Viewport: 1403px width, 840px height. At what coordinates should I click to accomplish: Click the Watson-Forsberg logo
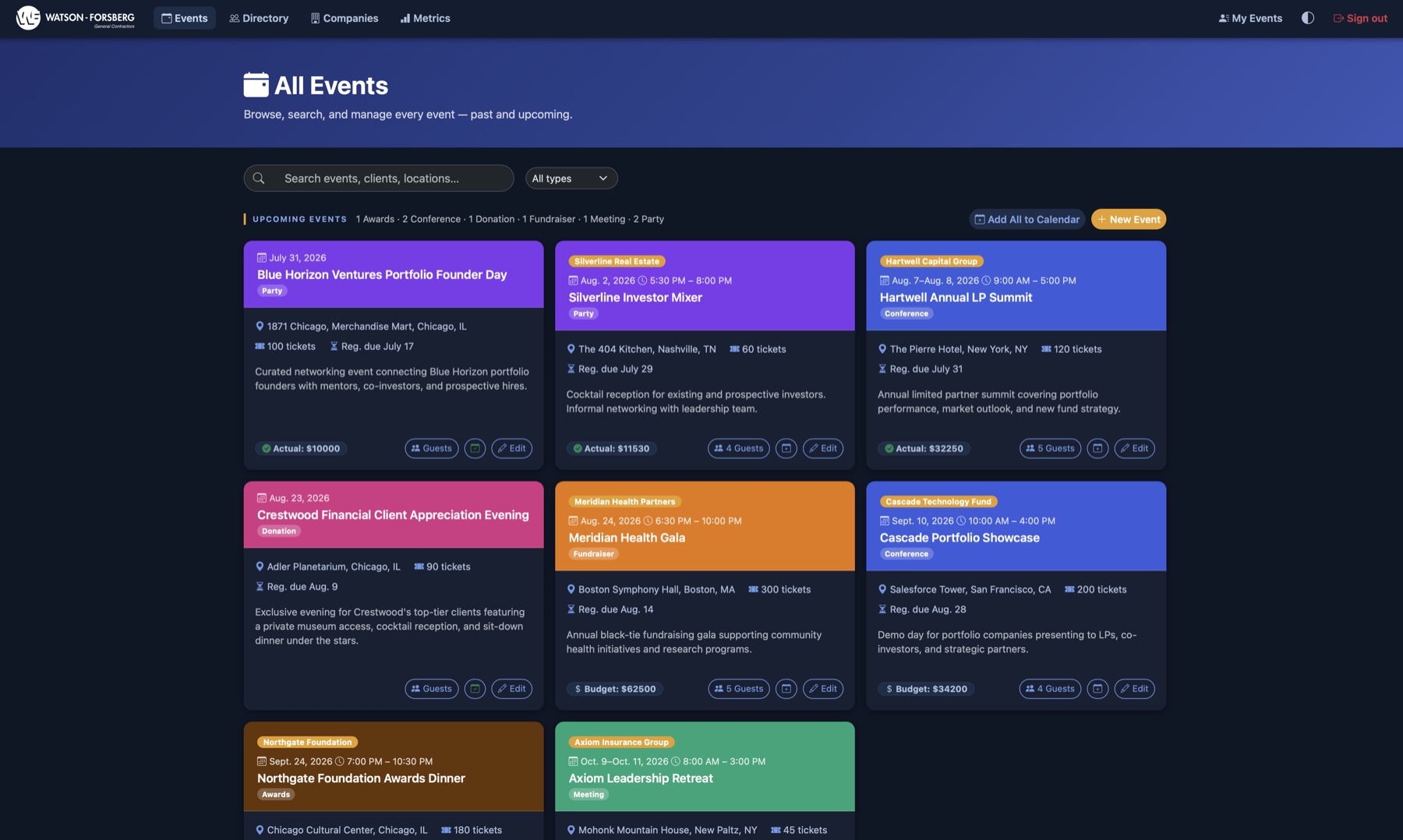coord(76,18)
